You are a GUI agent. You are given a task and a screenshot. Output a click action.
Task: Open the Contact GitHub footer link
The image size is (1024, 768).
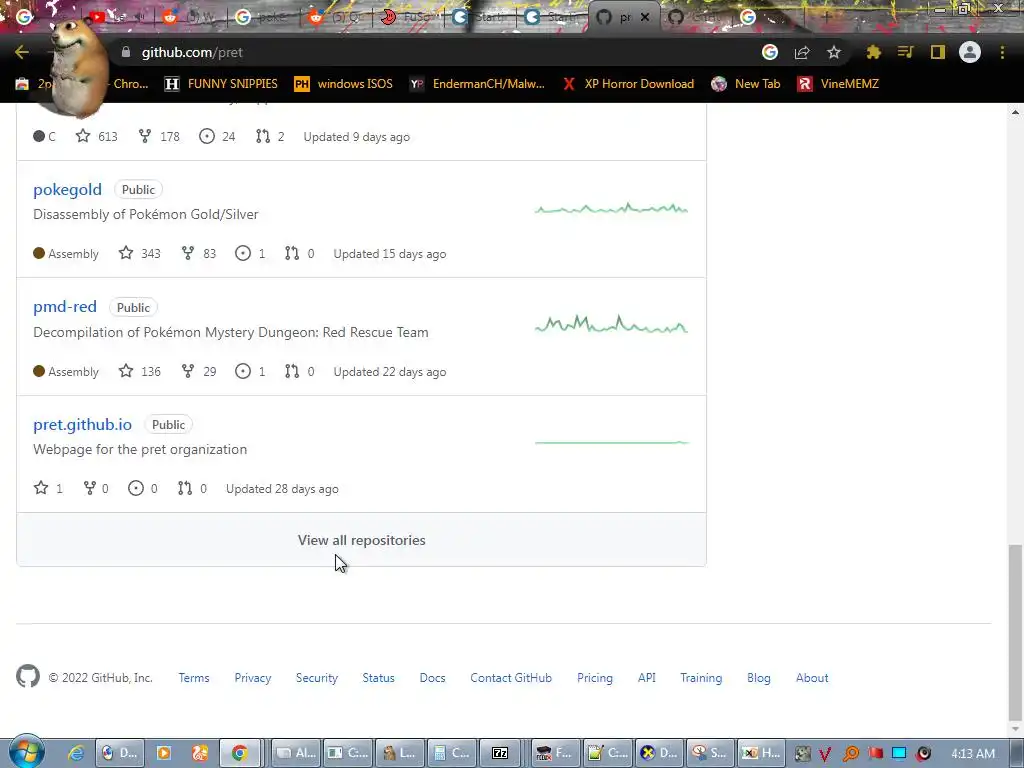[511, 678]
